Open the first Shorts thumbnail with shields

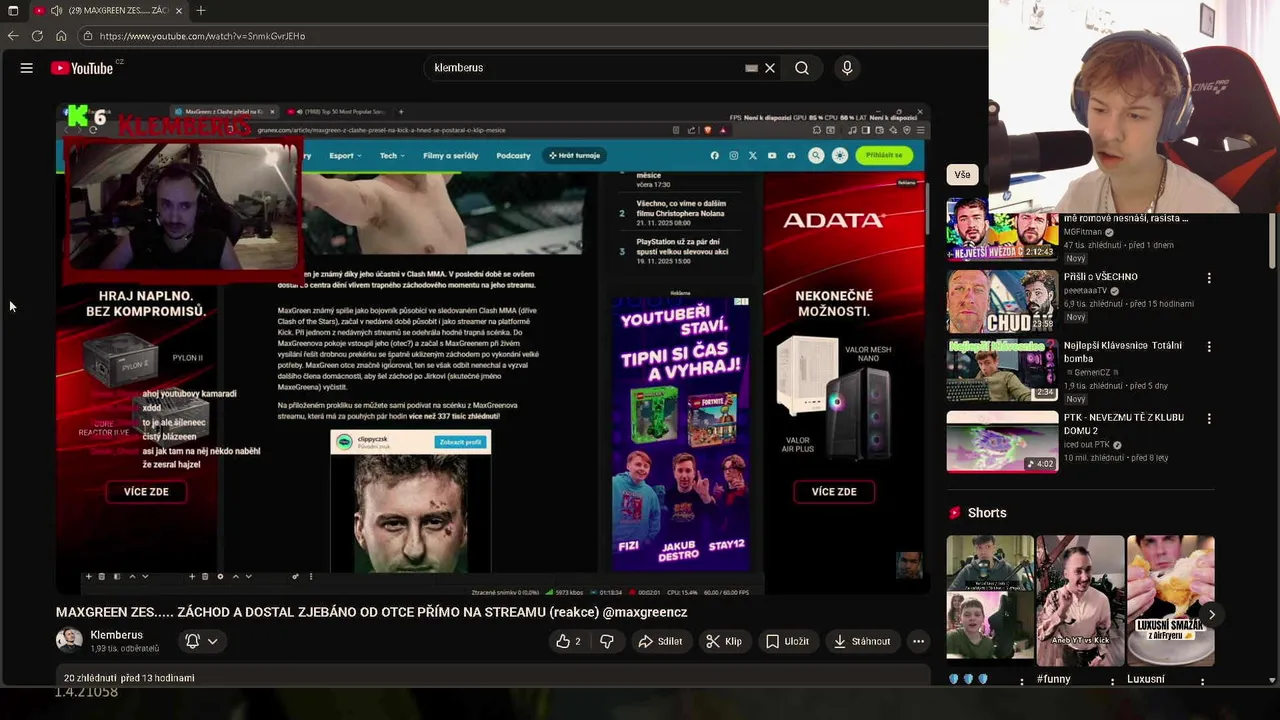(x=990, y=601)
